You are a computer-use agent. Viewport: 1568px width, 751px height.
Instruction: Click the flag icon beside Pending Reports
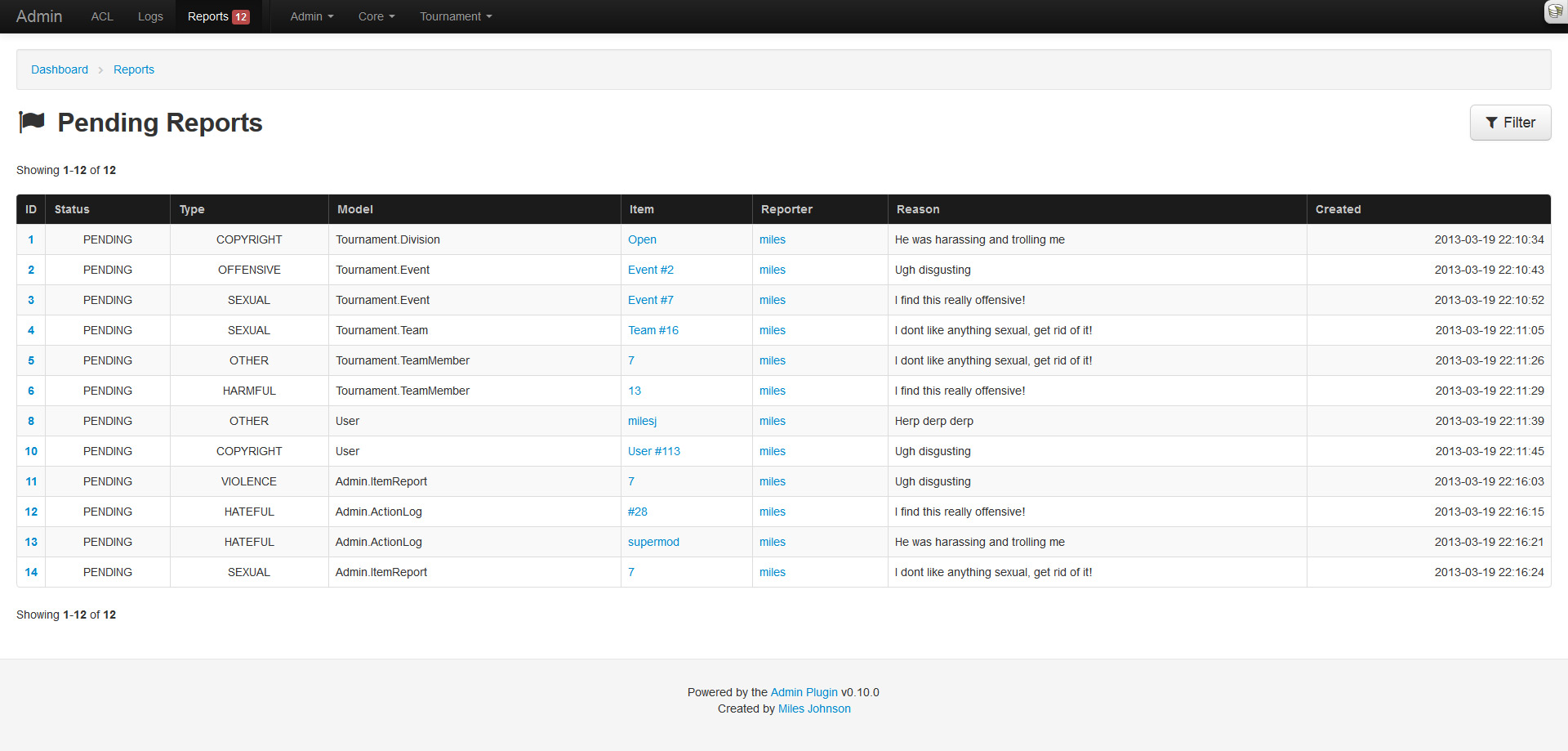(x=32, y=122)
